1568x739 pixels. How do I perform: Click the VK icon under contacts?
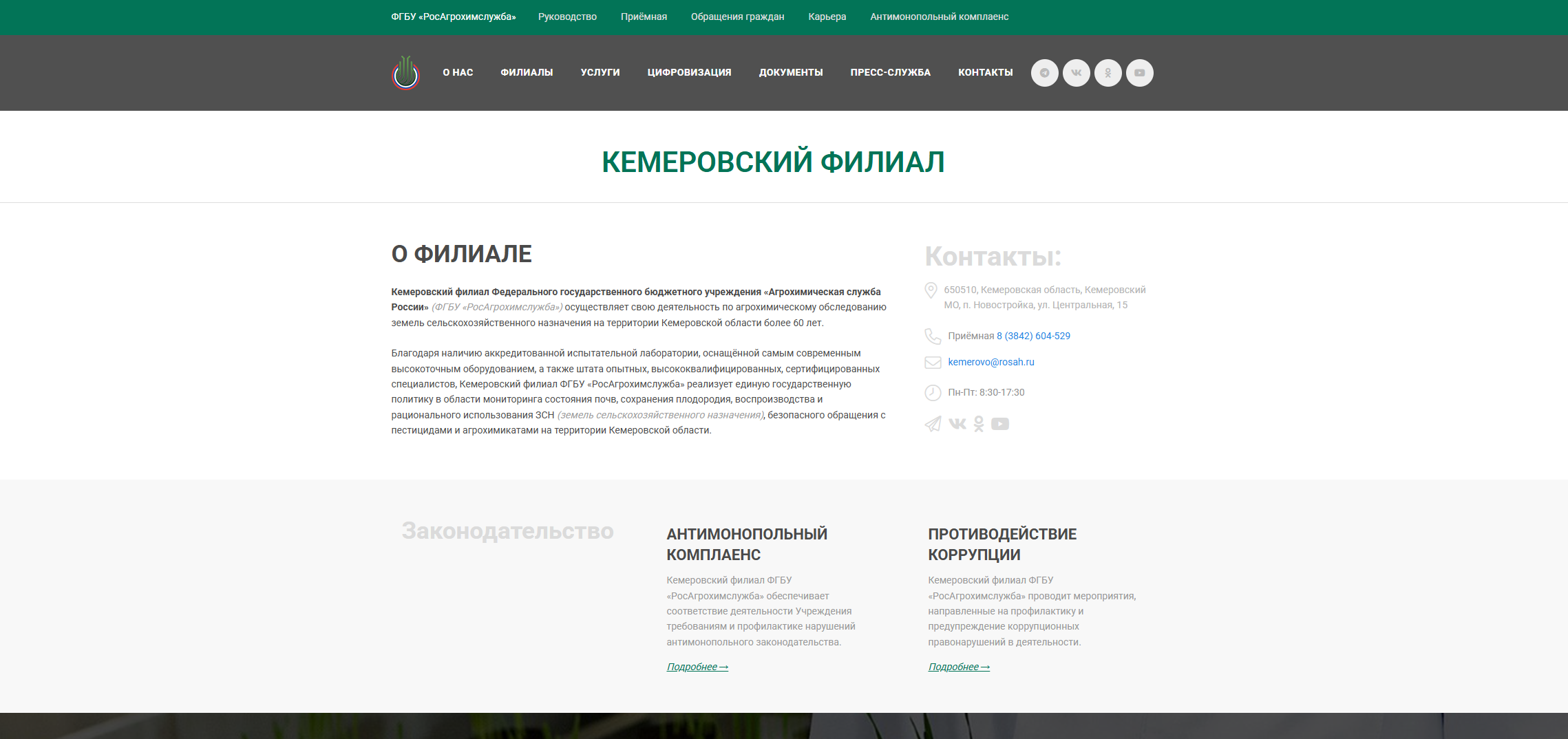[x=957, y=424]
